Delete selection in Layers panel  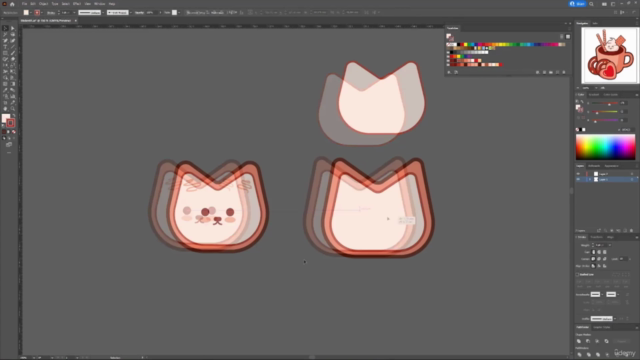[x=632, y=231]
